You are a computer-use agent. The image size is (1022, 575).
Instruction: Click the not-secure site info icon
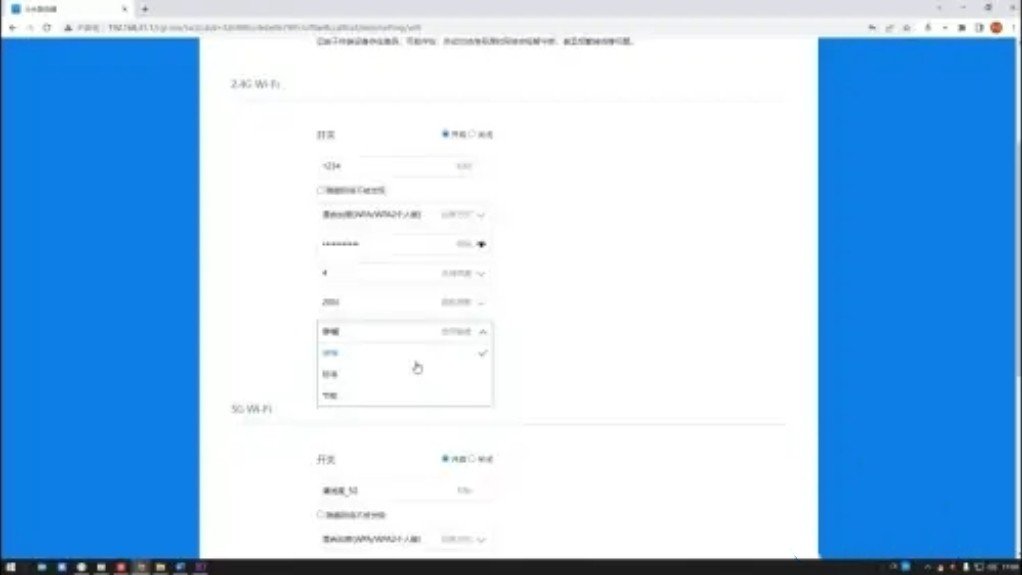tap(68, 28)
